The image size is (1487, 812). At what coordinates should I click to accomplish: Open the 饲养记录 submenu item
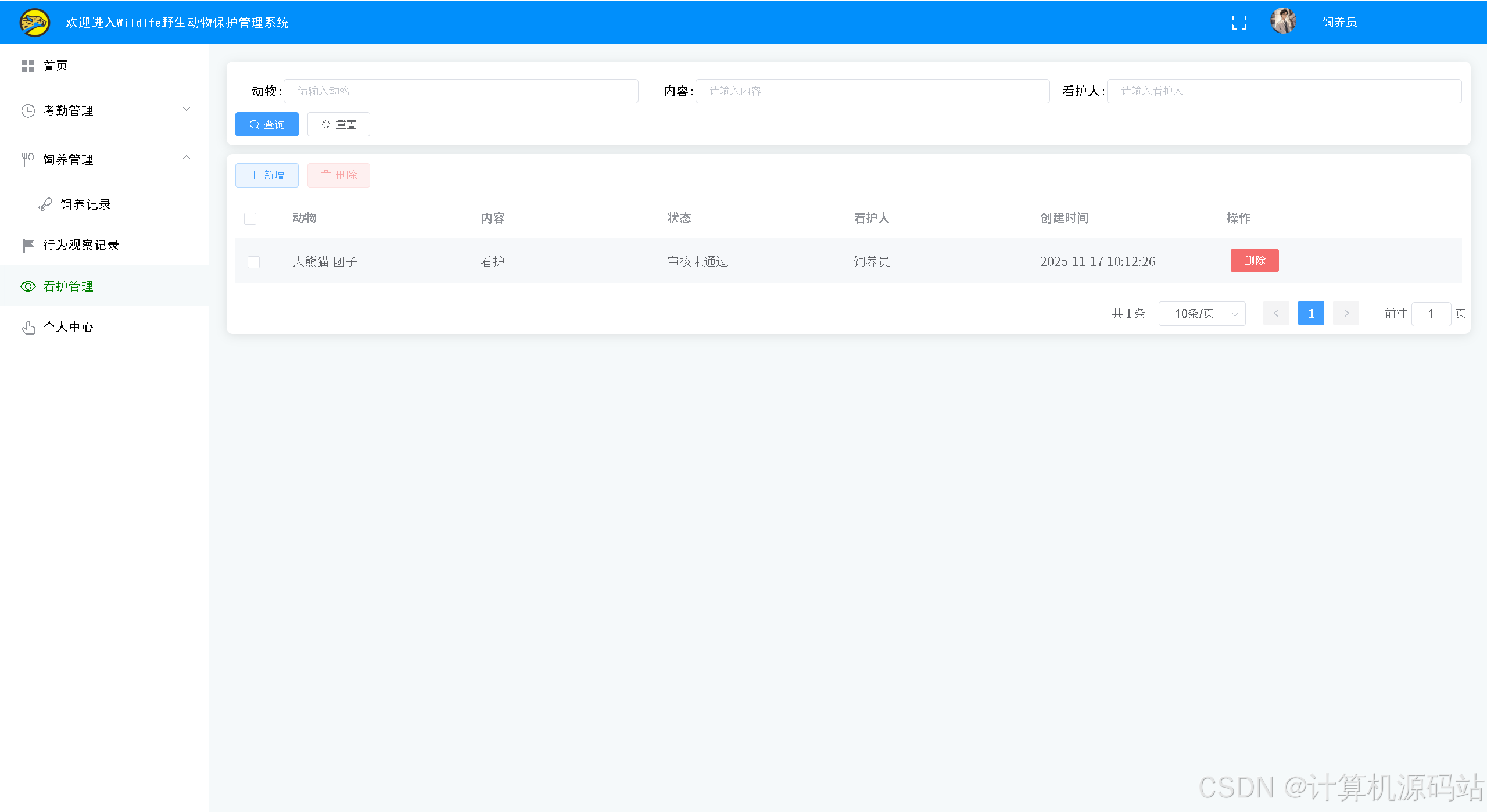pyautogui.click(x=105, y=204)
